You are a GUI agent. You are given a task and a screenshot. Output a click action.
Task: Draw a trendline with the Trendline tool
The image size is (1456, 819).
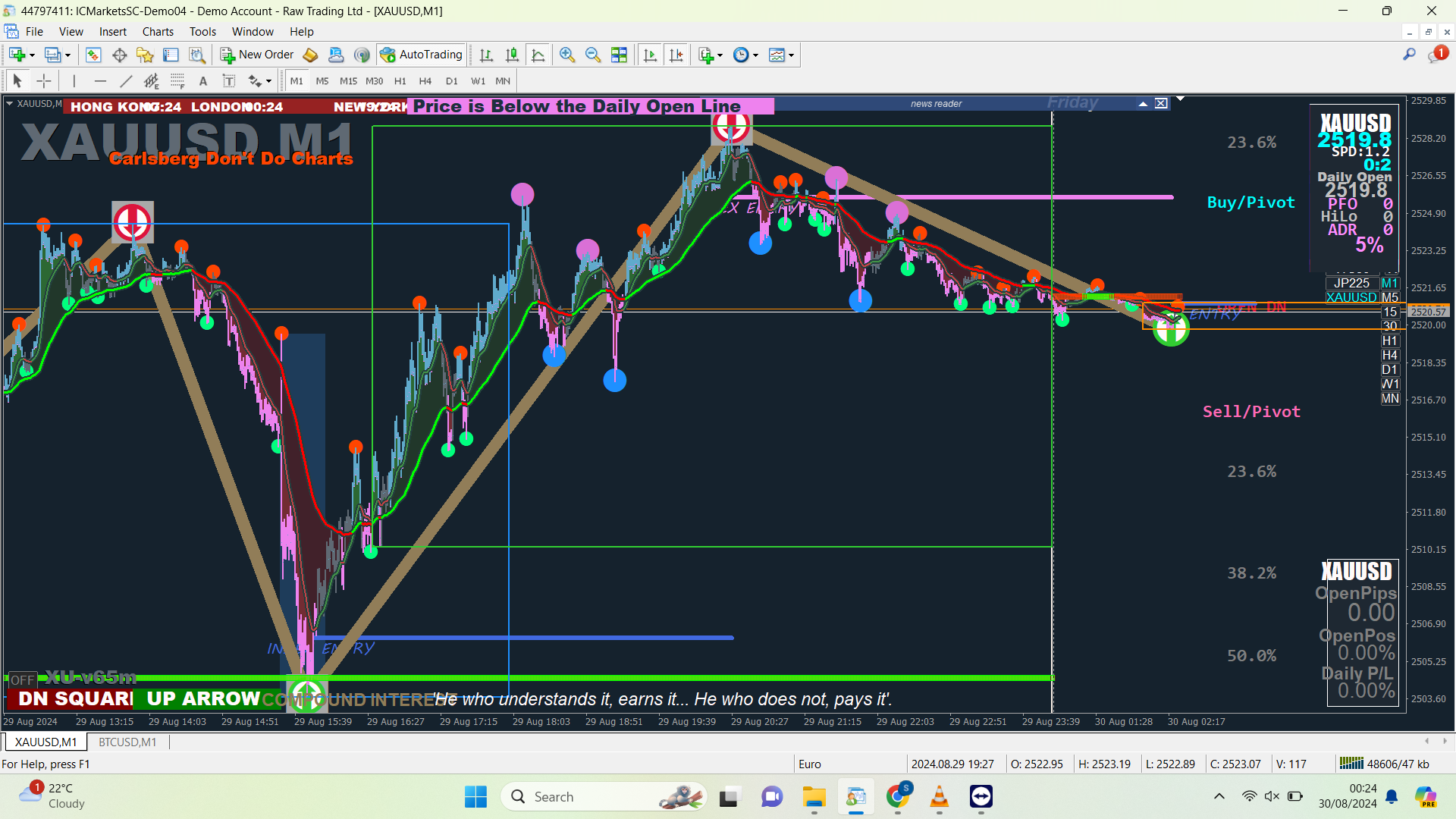126,81
